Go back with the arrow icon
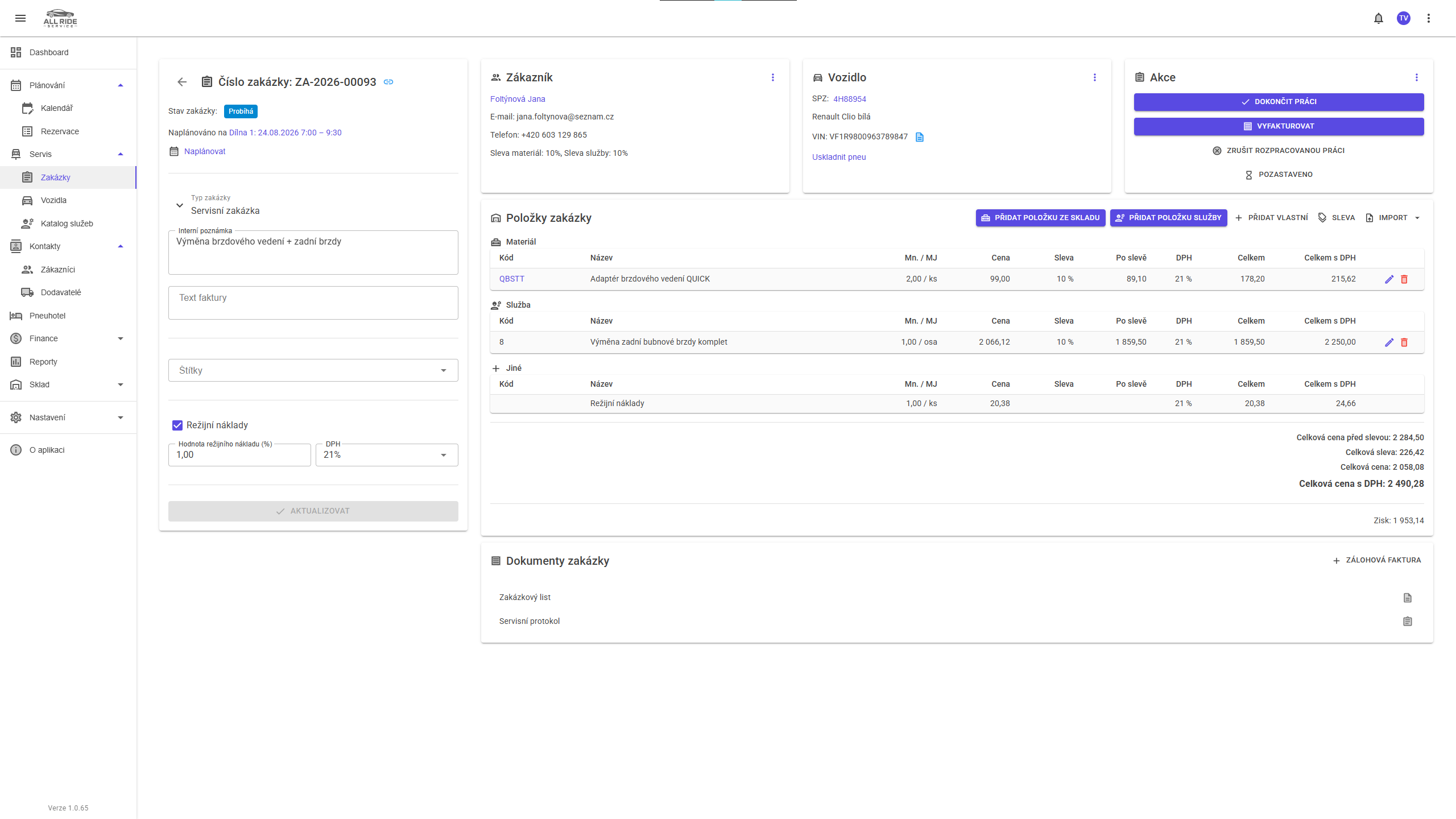Image resolution: width=1456 pixels, height=819 pixels. 182,82
